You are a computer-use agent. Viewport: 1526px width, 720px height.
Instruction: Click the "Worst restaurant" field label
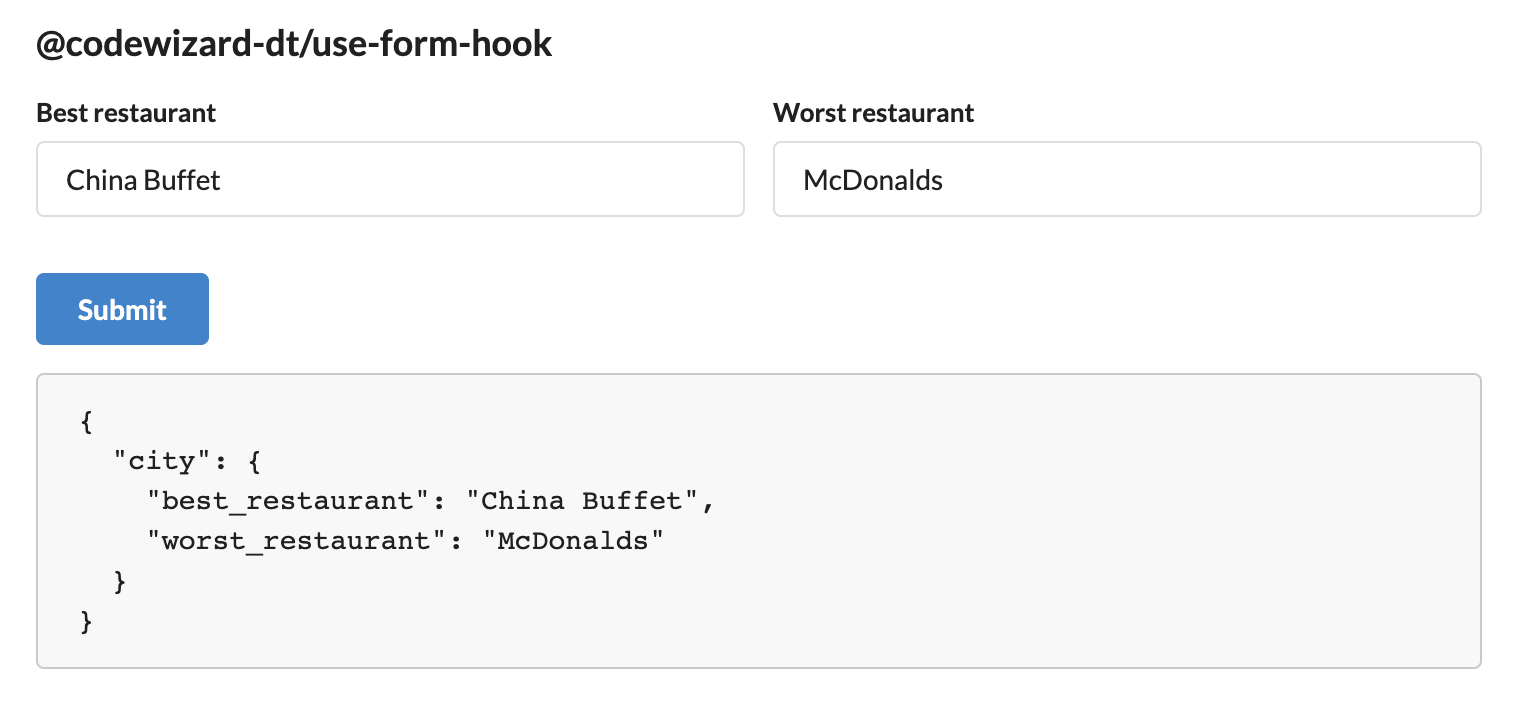point(874,113)
